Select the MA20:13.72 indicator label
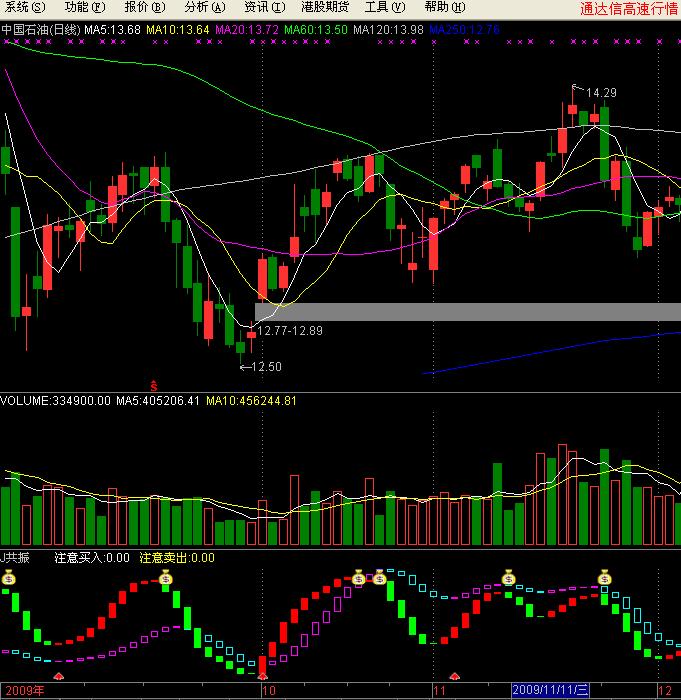 tap(247, 30)
